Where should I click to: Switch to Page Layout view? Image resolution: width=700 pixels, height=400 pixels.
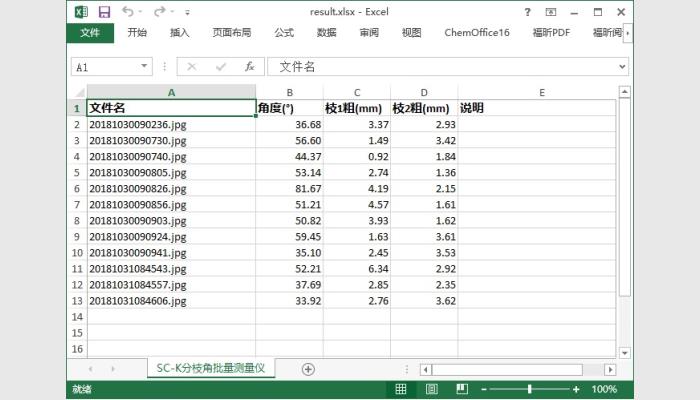tap(432, 389)
